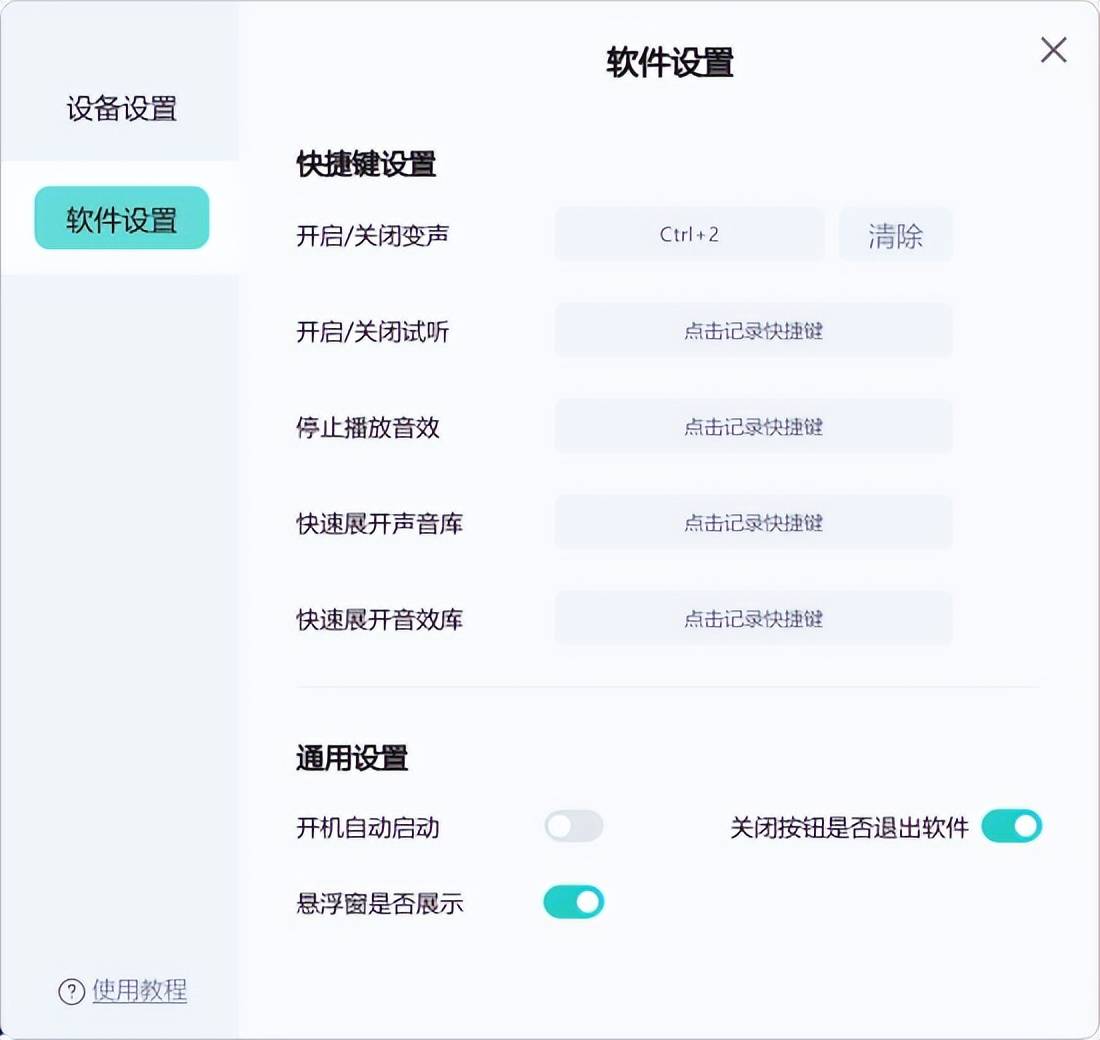Click the question mark help icon

coord(72,992)
